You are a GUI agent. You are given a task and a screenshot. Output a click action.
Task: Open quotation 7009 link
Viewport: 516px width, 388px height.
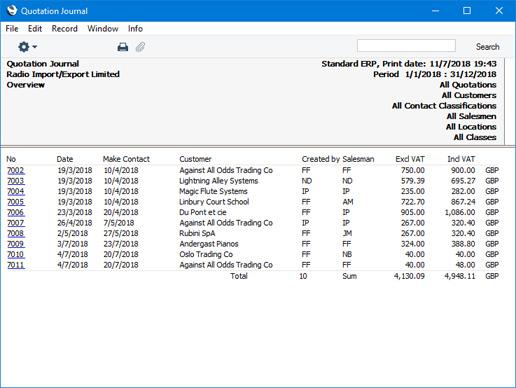[16, 244]
